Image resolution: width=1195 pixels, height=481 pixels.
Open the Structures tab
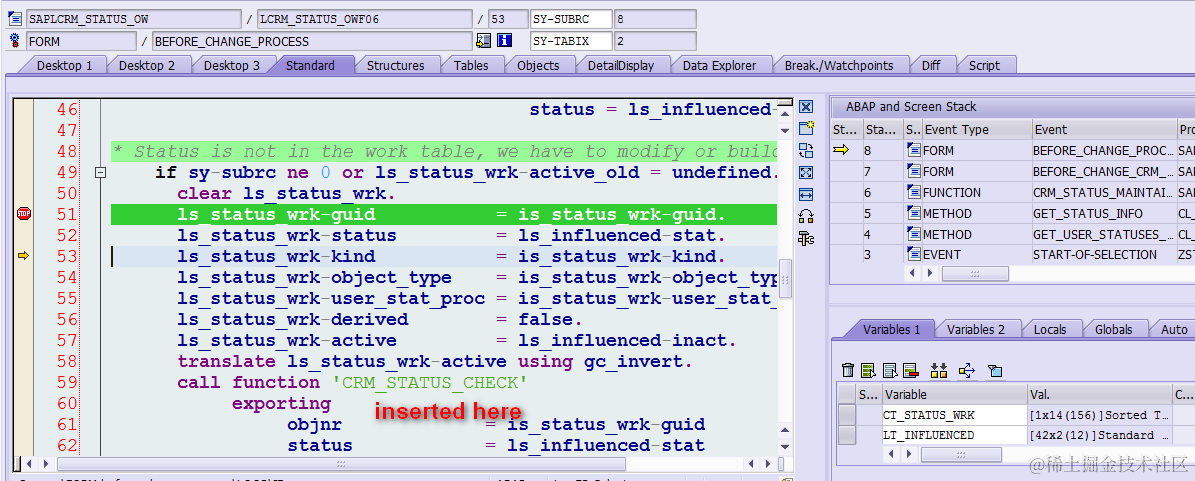point(396,66)
